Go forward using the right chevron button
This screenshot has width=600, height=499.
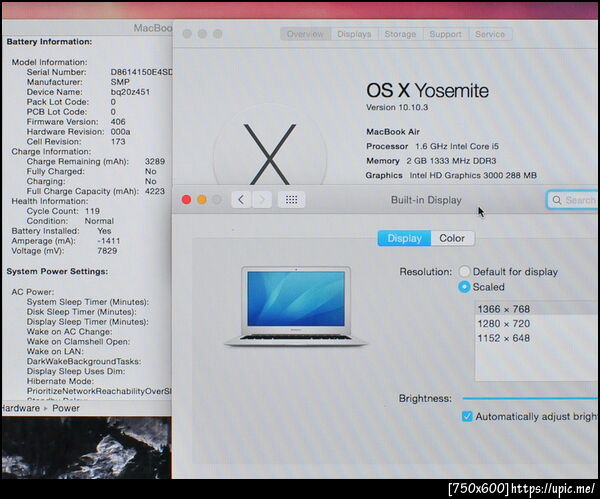[x=262, y=200]
